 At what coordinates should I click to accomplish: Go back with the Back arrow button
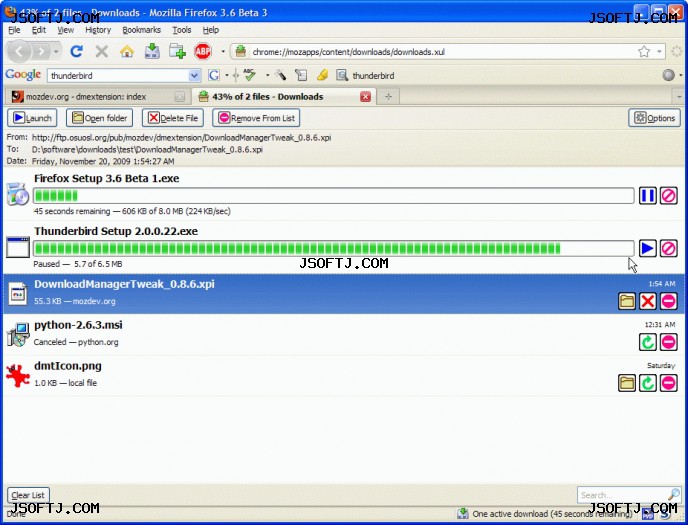19,52
